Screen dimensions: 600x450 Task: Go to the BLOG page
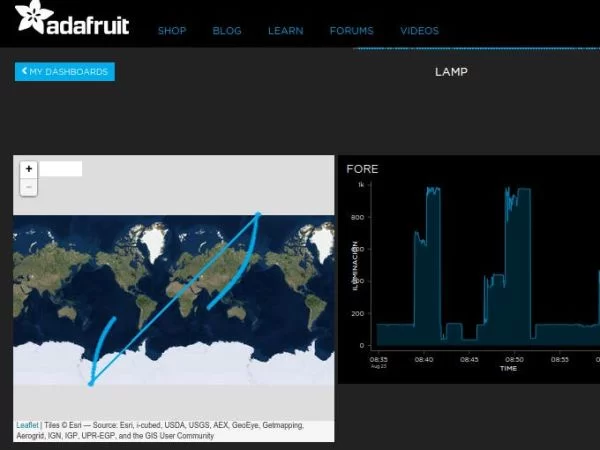tap(227, 31)
